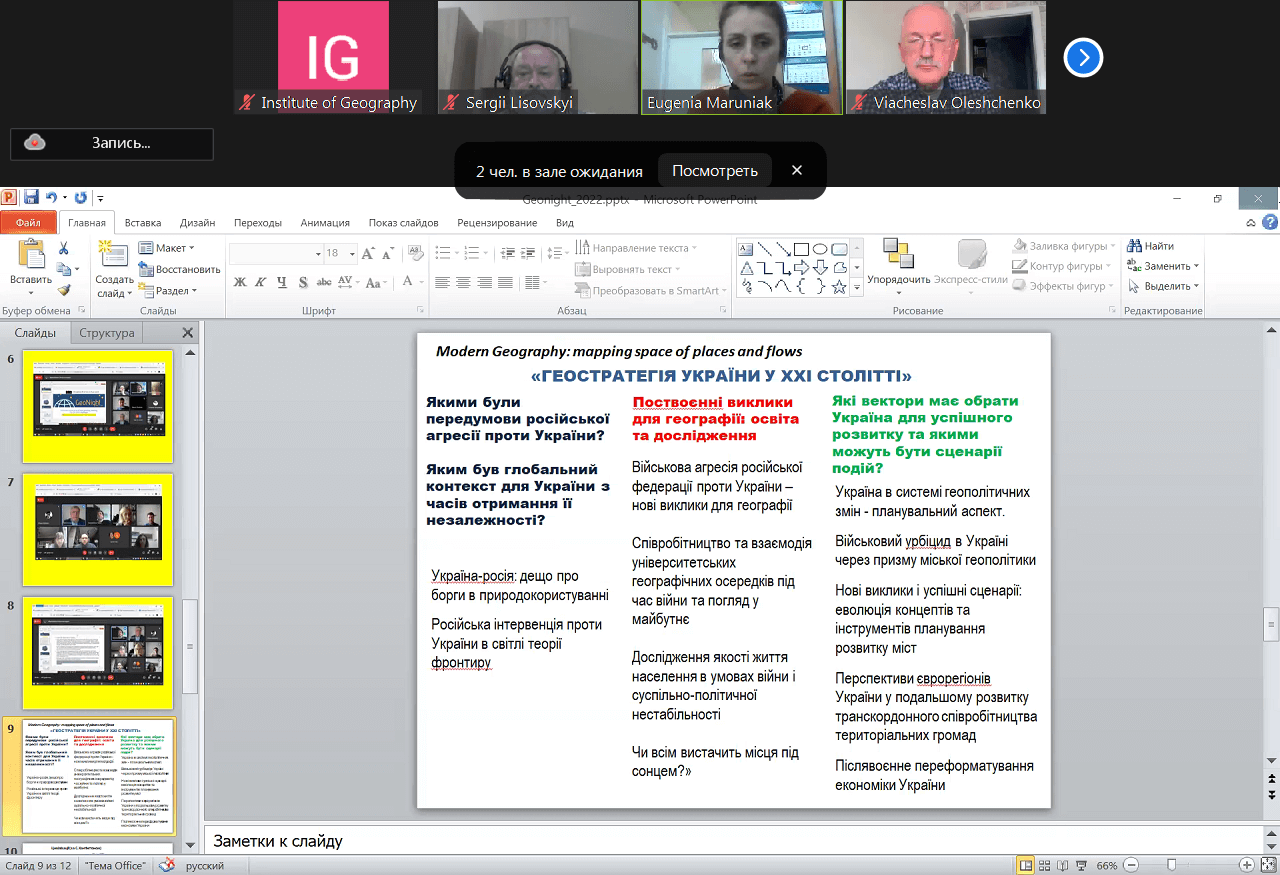Toggle right text alignment

point(483,283)
